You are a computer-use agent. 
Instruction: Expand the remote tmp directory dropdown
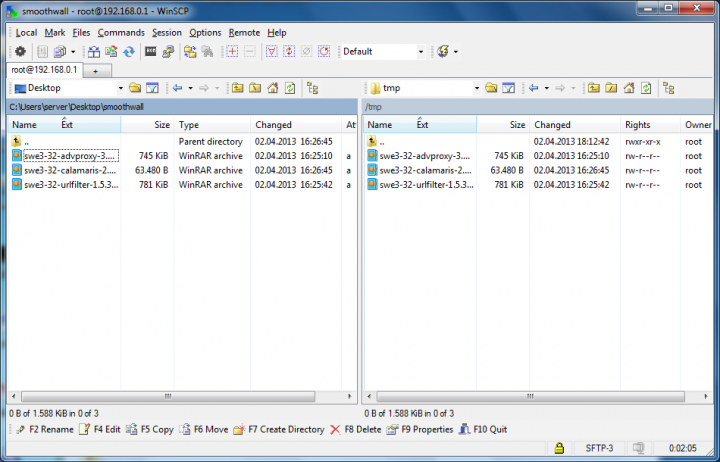coord(475,88)
